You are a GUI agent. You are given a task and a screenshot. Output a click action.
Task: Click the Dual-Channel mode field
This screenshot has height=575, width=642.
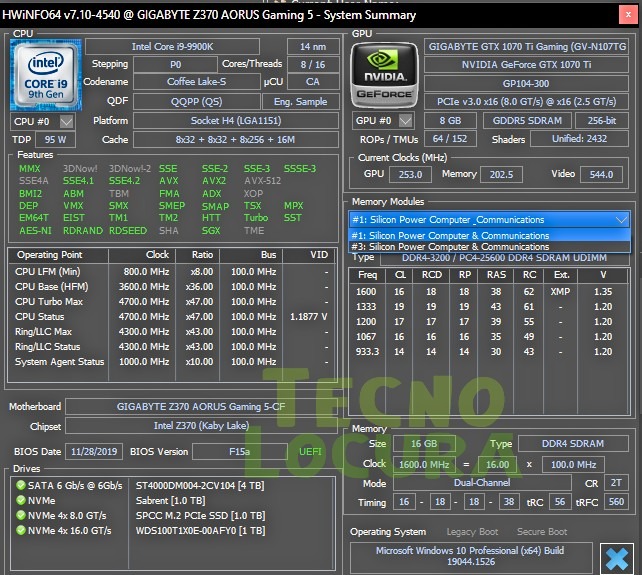pyautogui.click(x=482, y=483)
